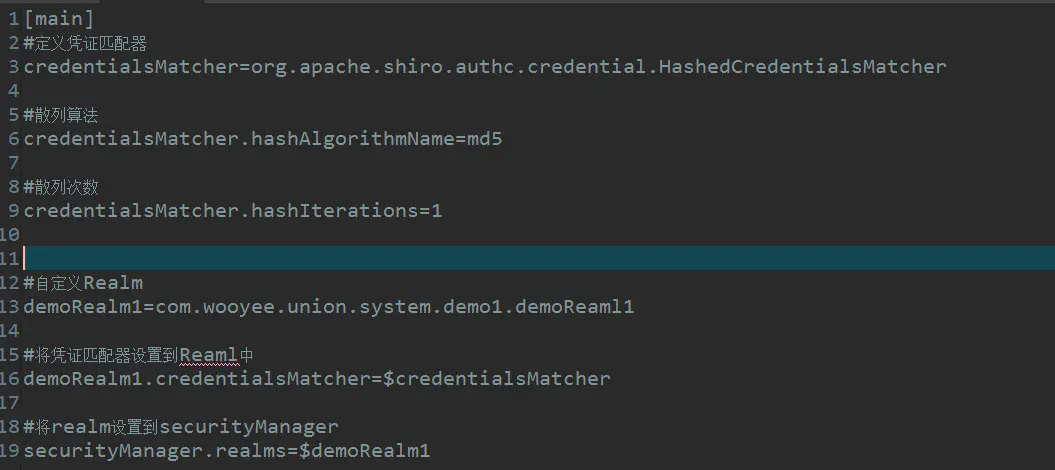
Task: Click line number 16 in gutter
Action: (x=10, y=379)
